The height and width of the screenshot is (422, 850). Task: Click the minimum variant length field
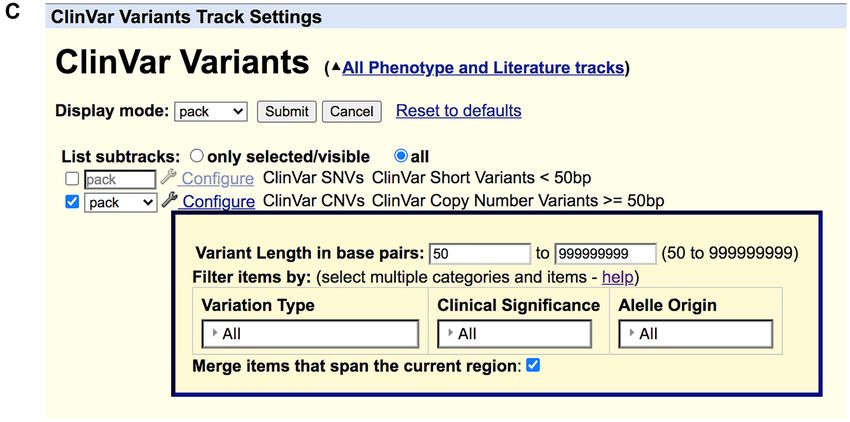click(480, 254)
